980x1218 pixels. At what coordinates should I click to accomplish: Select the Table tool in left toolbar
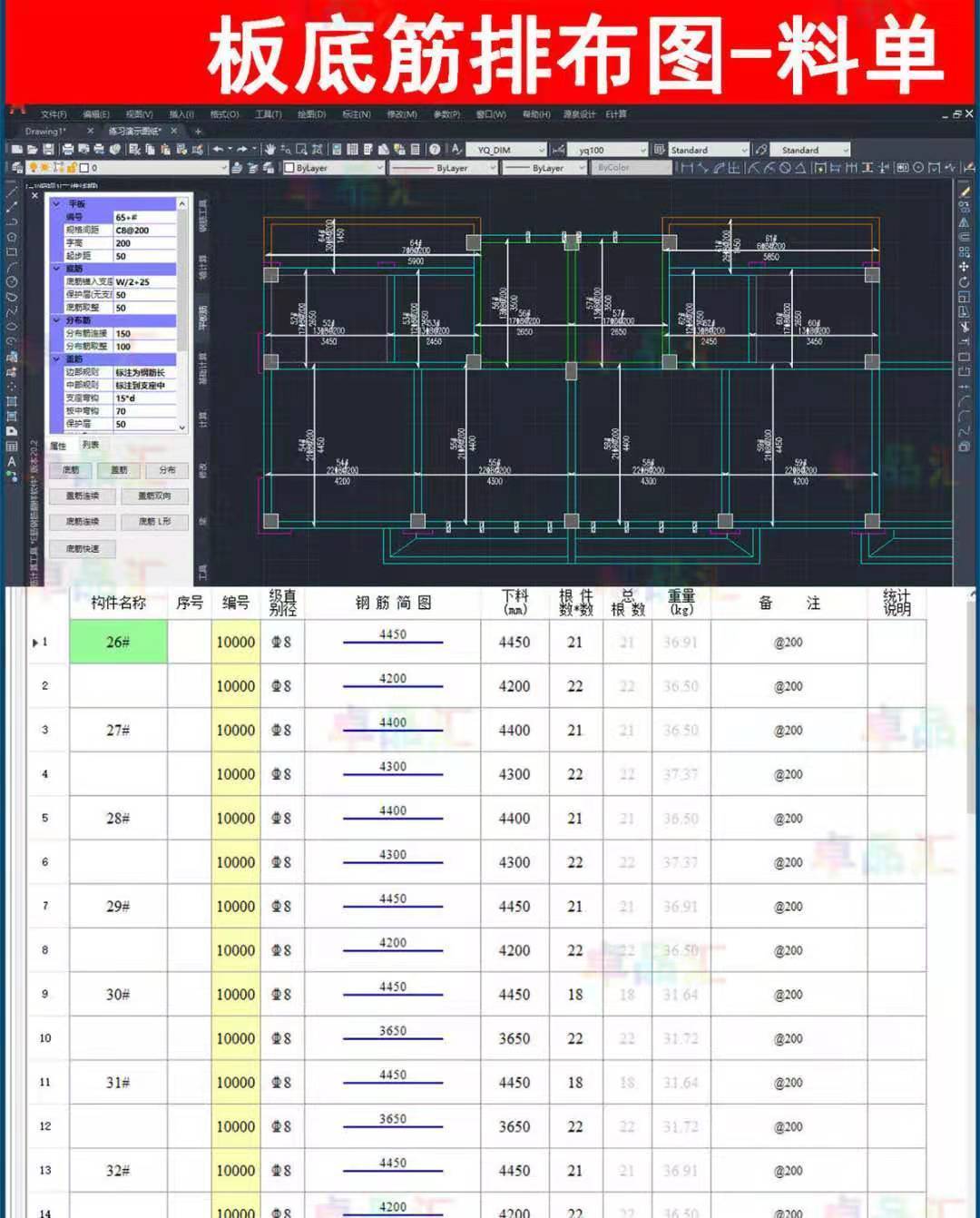(x=12, y=446)
